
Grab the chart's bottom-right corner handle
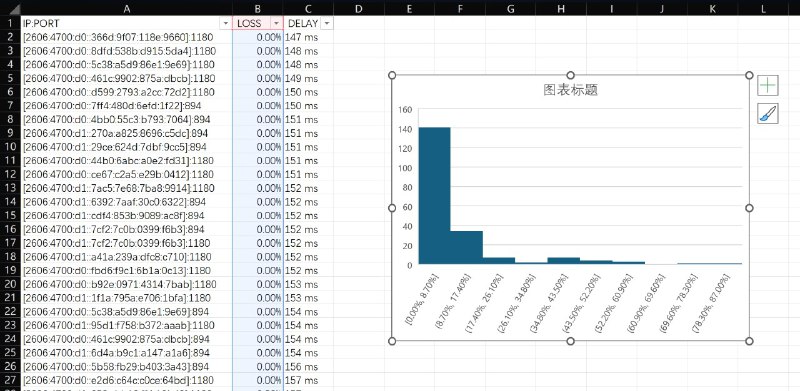pyautogui.click(x=749, y=341)
